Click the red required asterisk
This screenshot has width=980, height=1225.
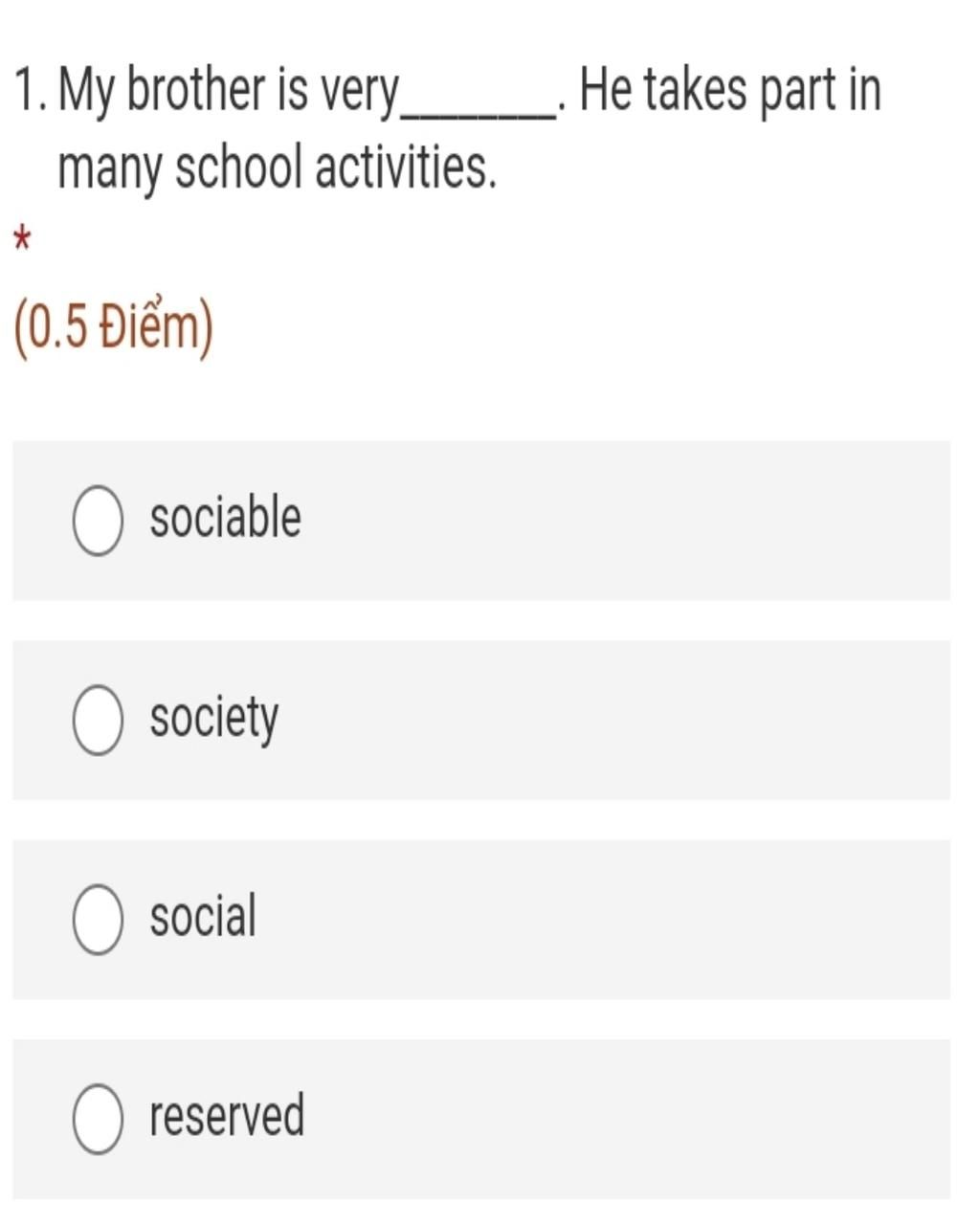[x=23, y=239]
